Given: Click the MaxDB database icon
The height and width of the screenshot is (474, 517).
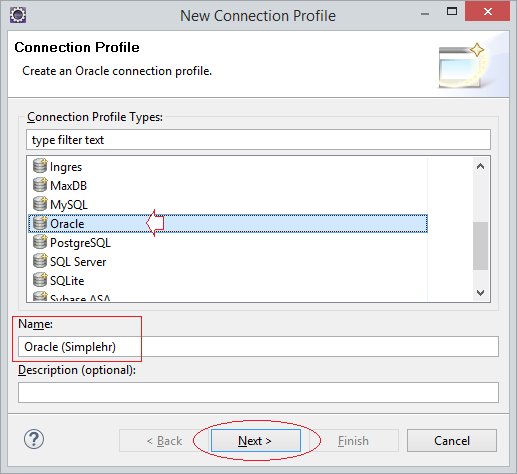Looking at the screenshot, I should tap(40, 185).
